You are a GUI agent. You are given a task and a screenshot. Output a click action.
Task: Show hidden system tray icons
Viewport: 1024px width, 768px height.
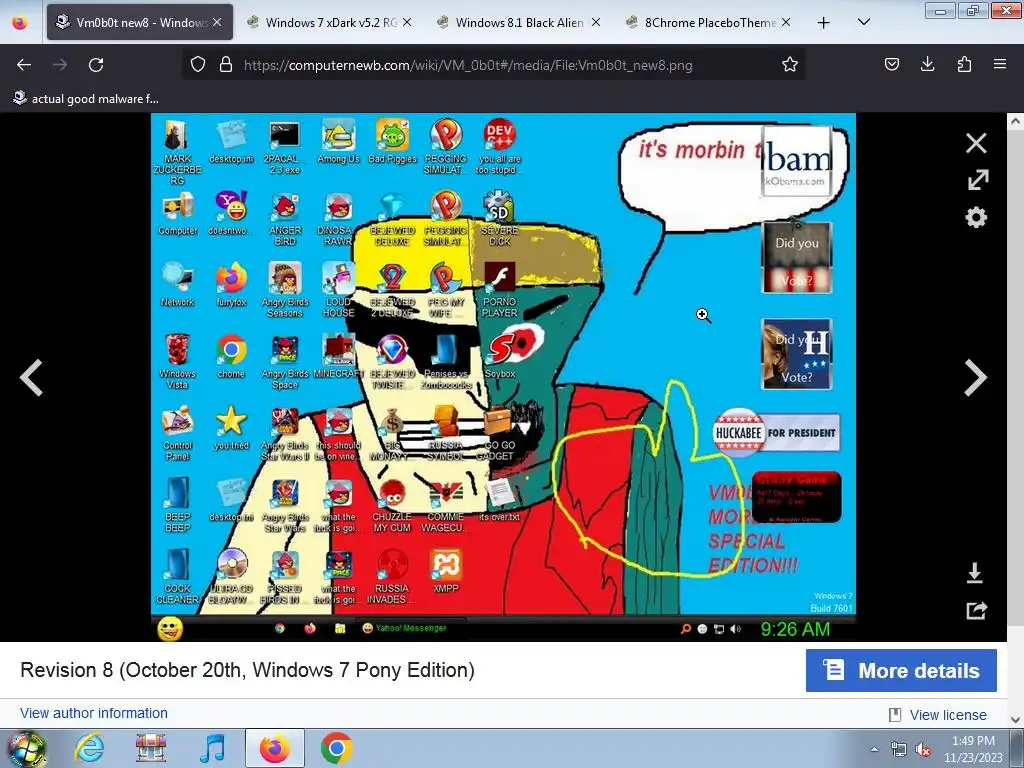click(x=874, y=749)
